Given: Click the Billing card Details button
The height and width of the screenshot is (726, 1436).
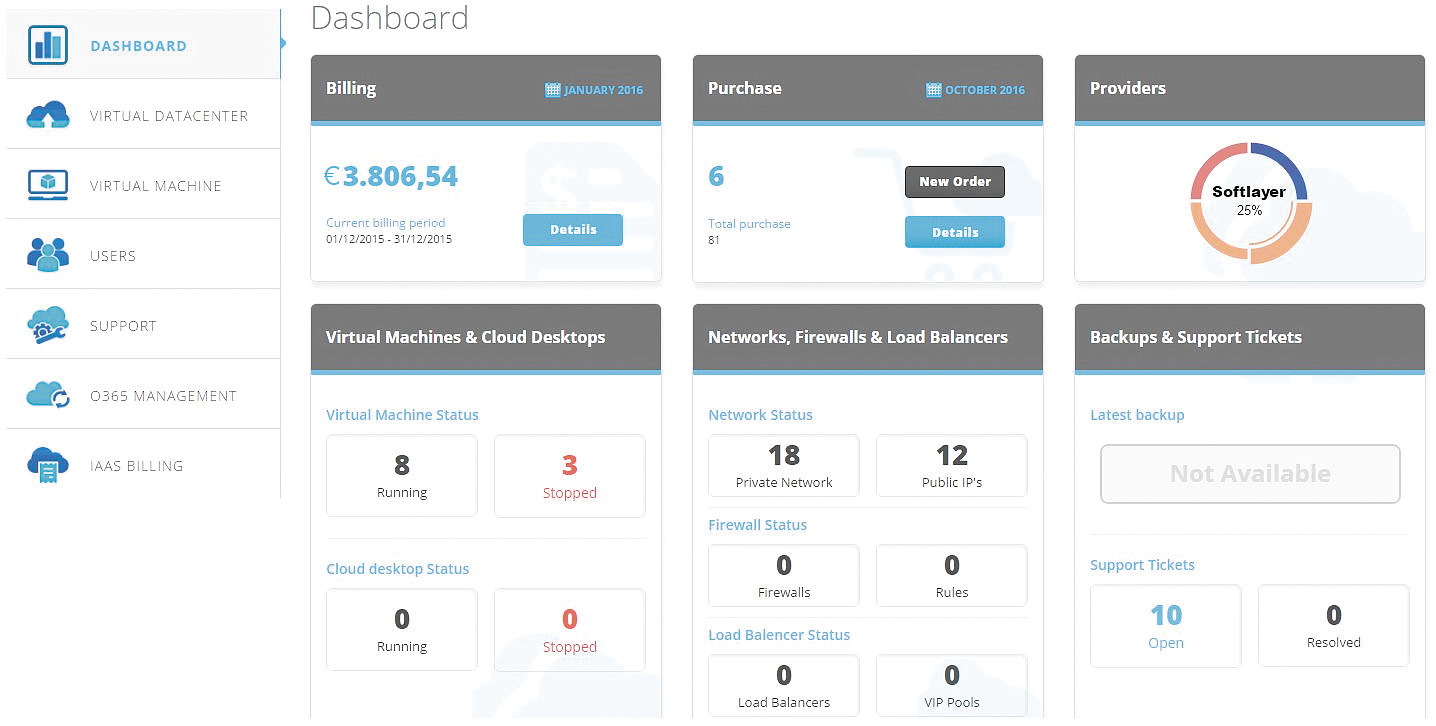Looking at the screenshot, I should pyautogui.click(x=573, y=229).
